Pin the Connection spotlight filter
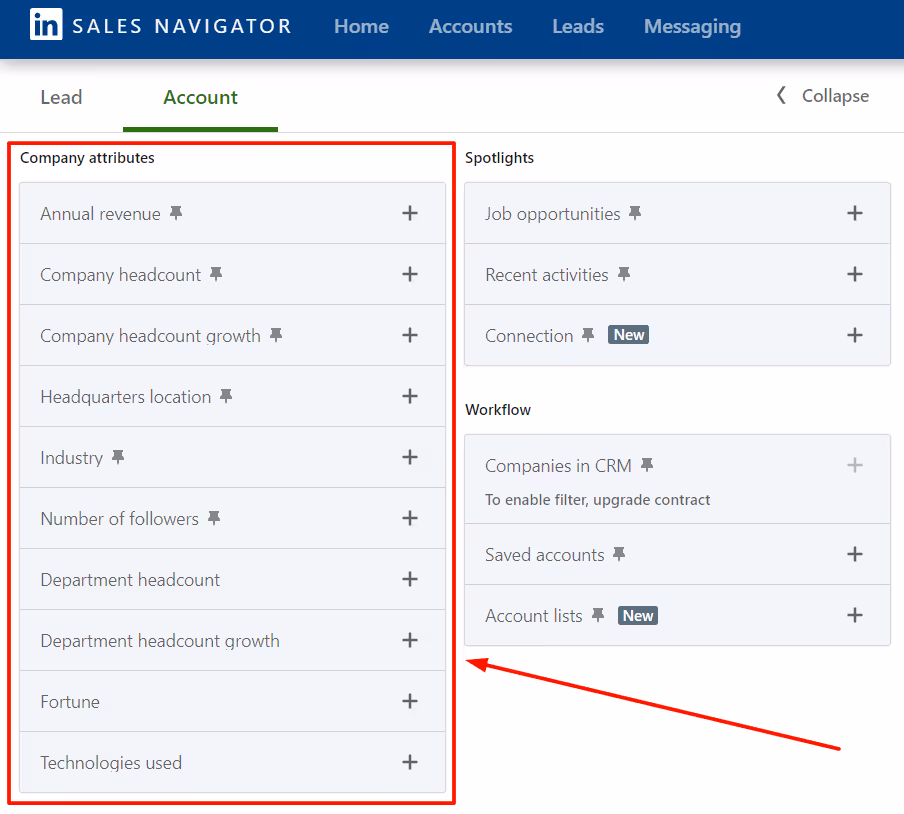 click(590, 335)
